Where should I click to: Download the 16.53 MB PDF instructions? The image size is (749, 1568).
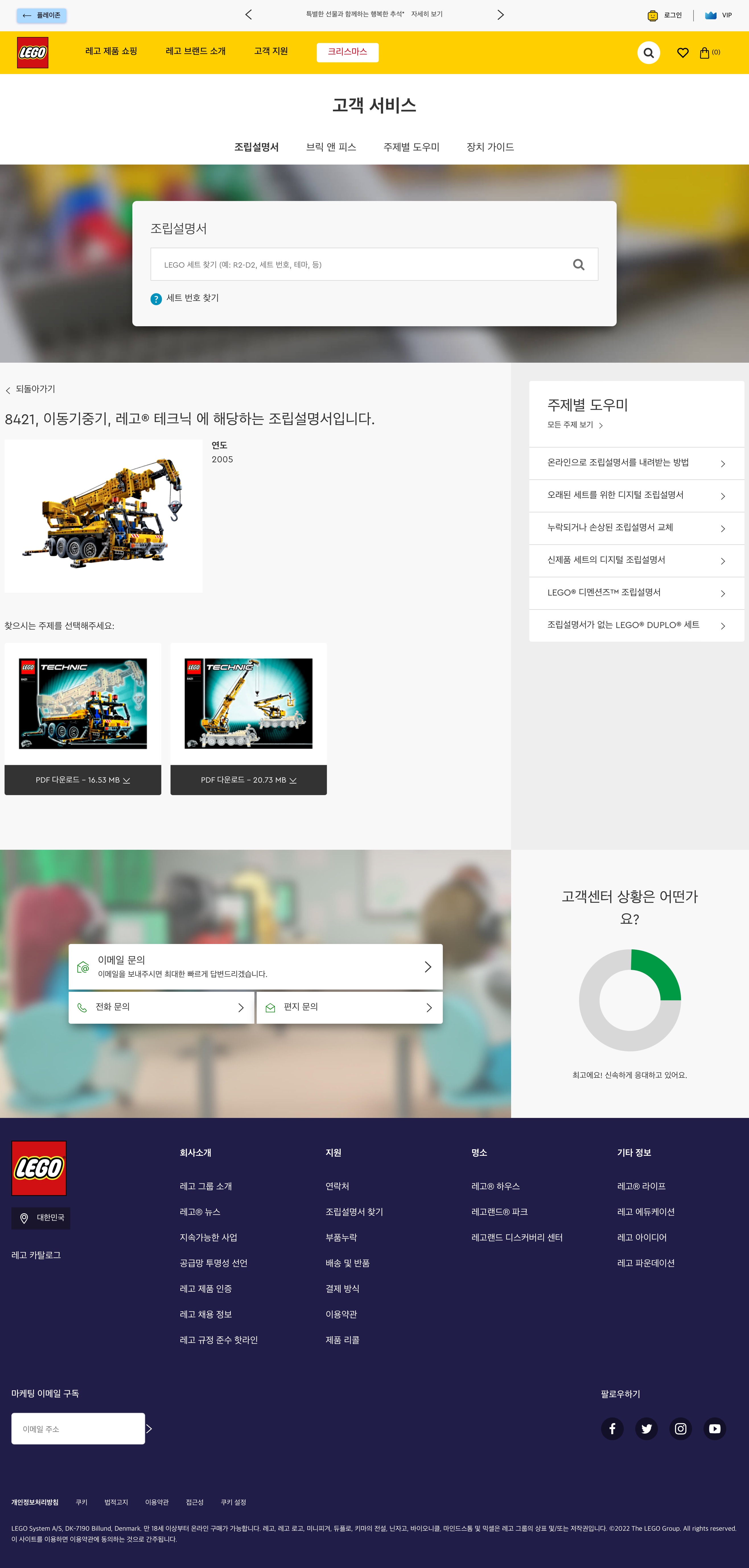[83, 780]
